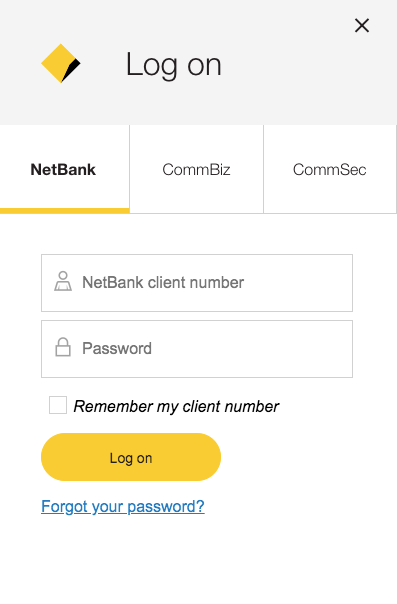Click the yellow underline beneath NetBank tab
The height and width of the screenshot is (604, 397).
pos(65,211)
